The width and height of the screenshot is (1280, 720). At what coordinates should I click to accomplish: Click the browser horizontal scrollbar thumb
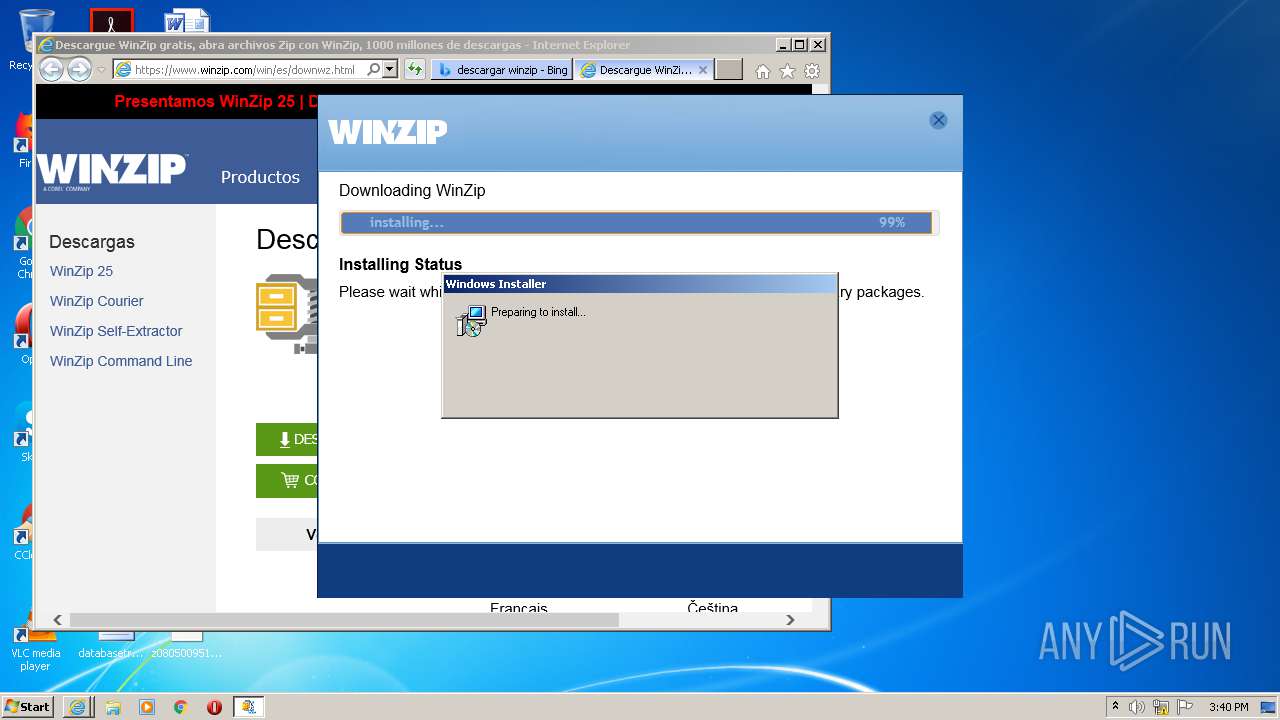(344, 620)
